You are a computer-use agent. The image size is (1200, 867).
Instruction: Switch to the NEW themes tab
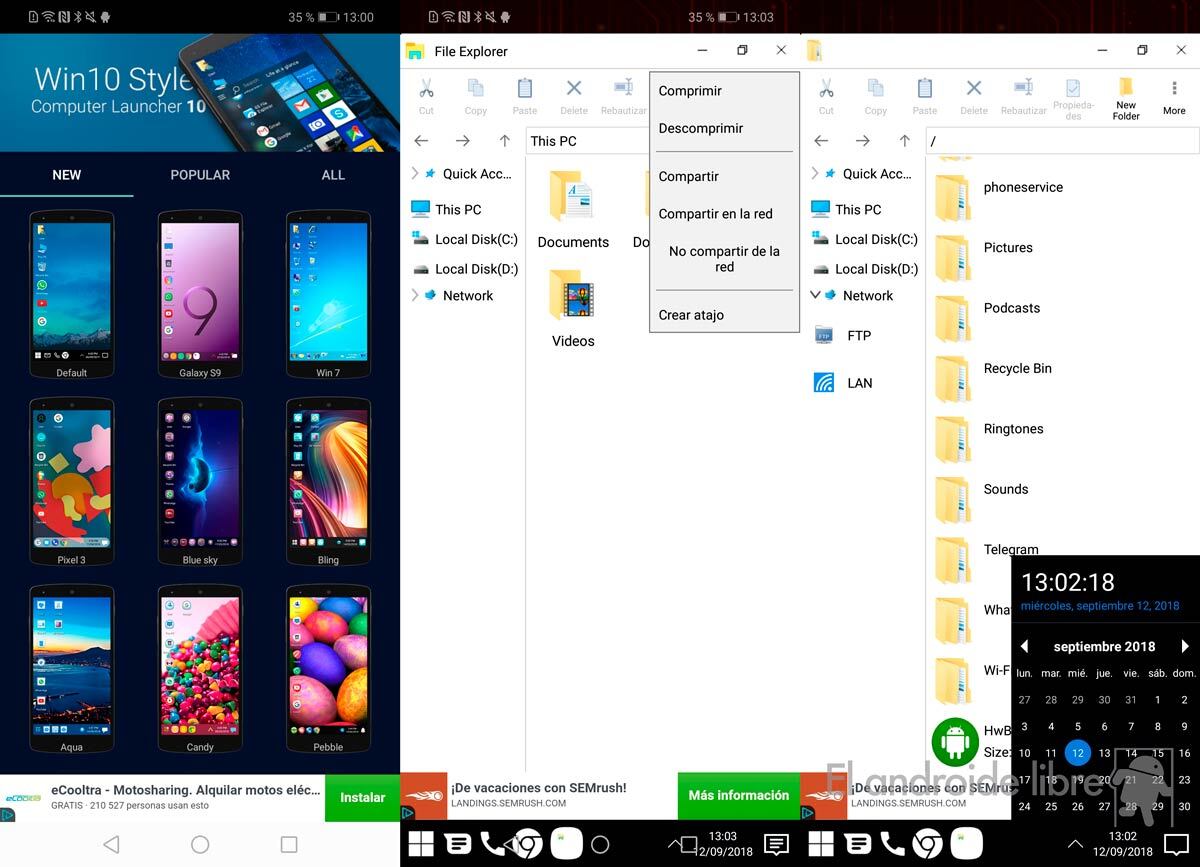(67, 175)
